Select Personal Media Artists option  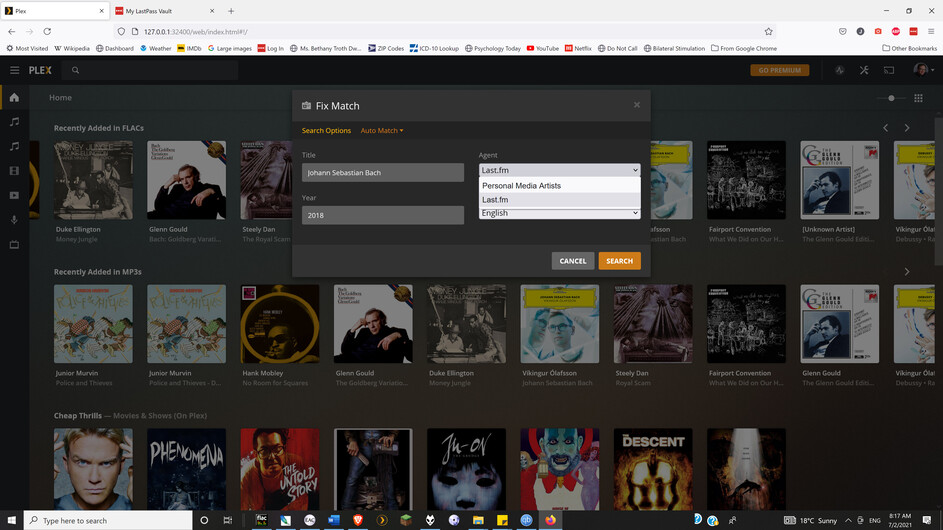[559, 185]
